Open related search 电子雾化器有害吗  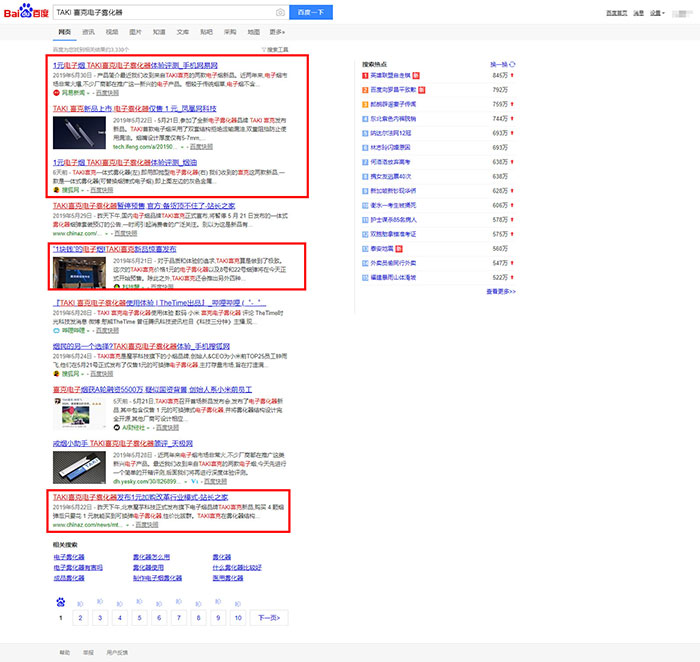click(78, 567)
